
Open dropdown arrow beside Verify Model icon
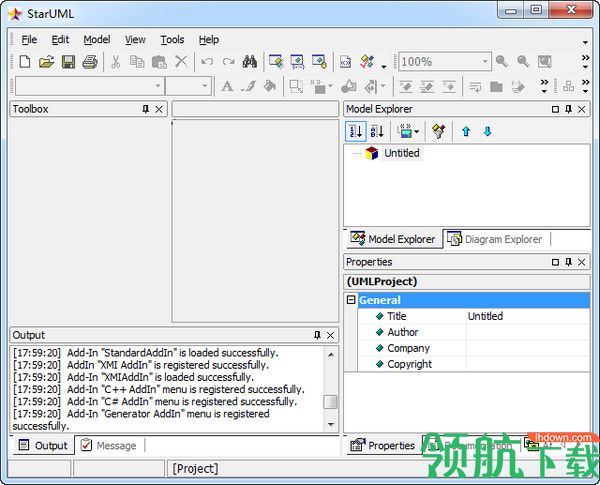pos(383,67)
